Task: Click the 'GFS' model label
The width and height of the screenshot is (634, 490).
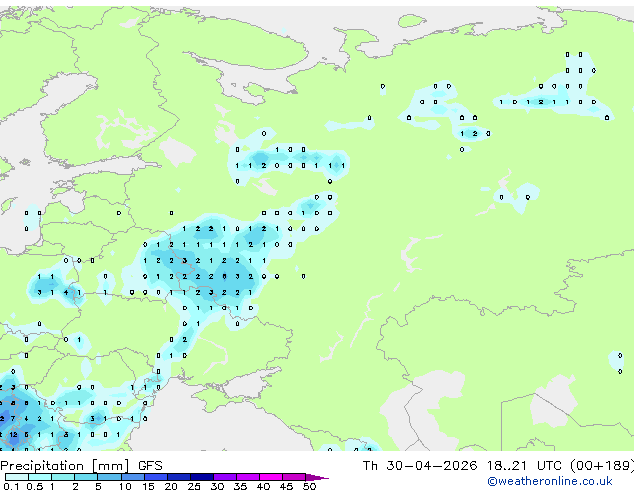Action: coord(150,466)
